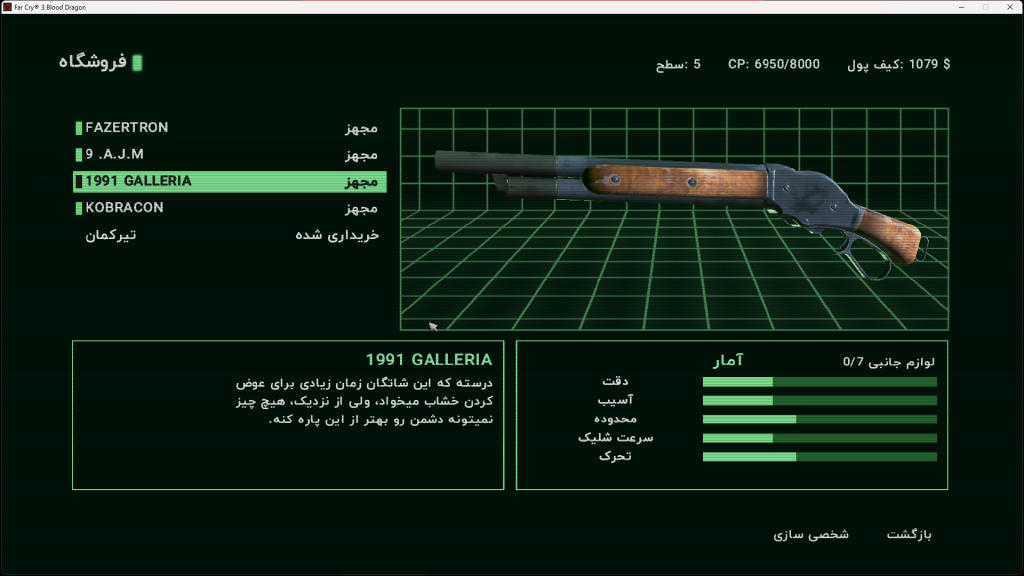The height and width of the screenshot is (576, 1024).
Task: Click the سرعت شلیک fire rate bar
Action: pos(820,438)
